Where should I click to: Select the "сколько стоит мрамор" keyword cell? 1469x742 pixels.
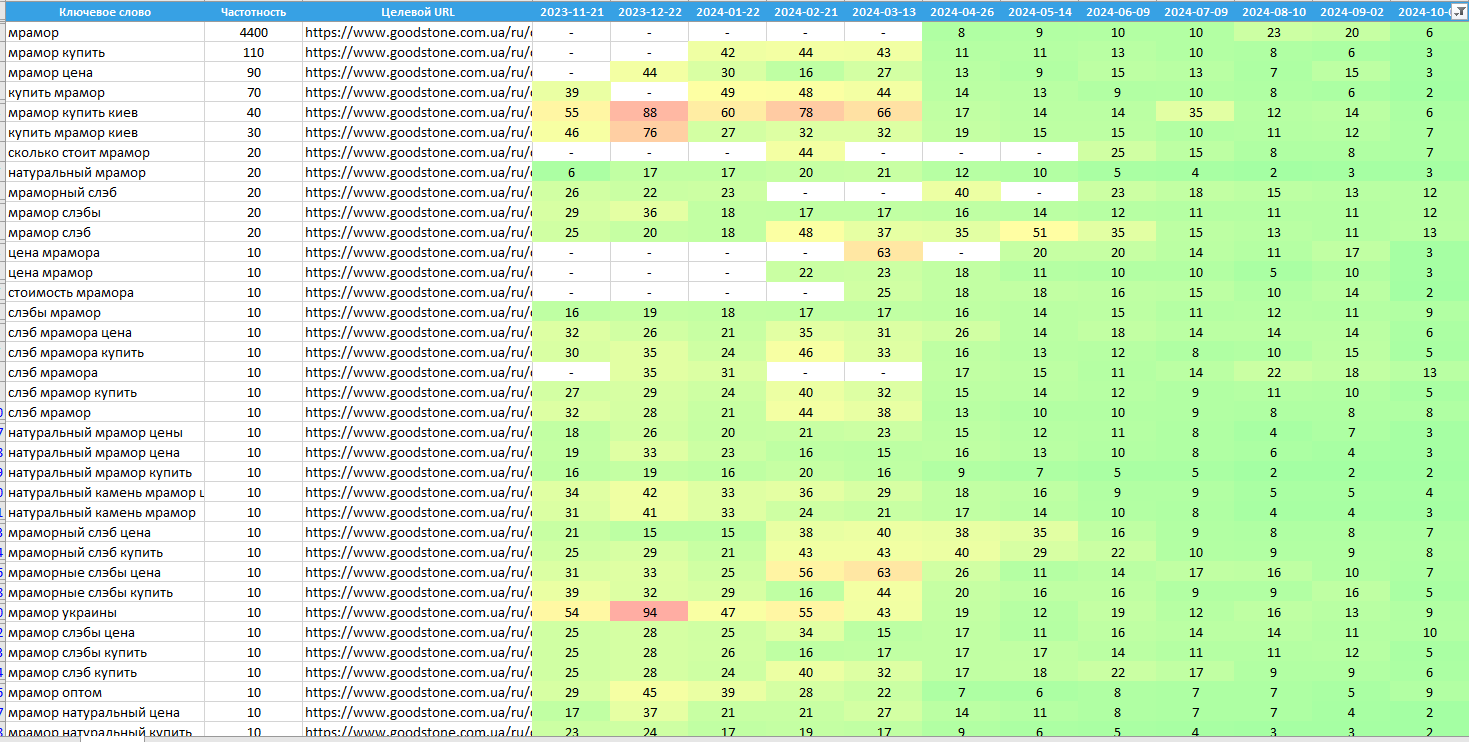coord(78,152)
